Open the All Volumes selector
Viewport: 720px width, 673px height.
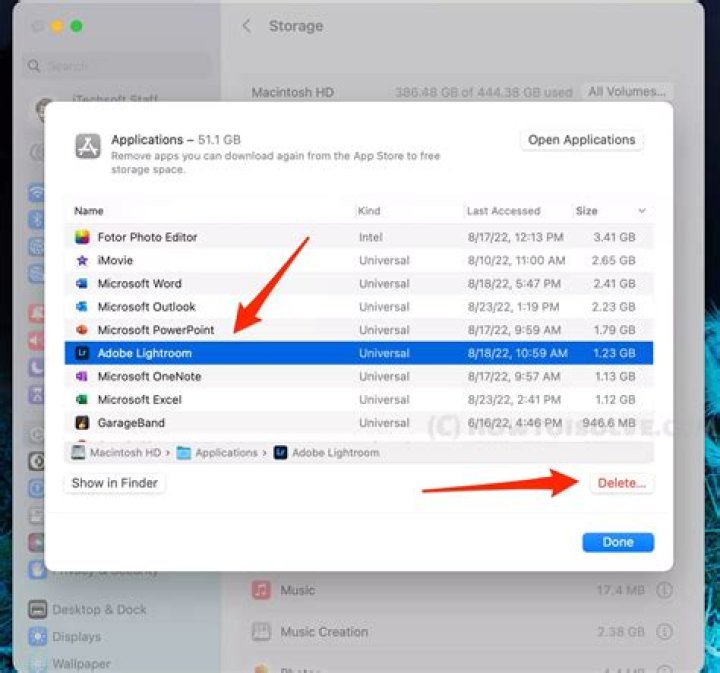point(627,91)
